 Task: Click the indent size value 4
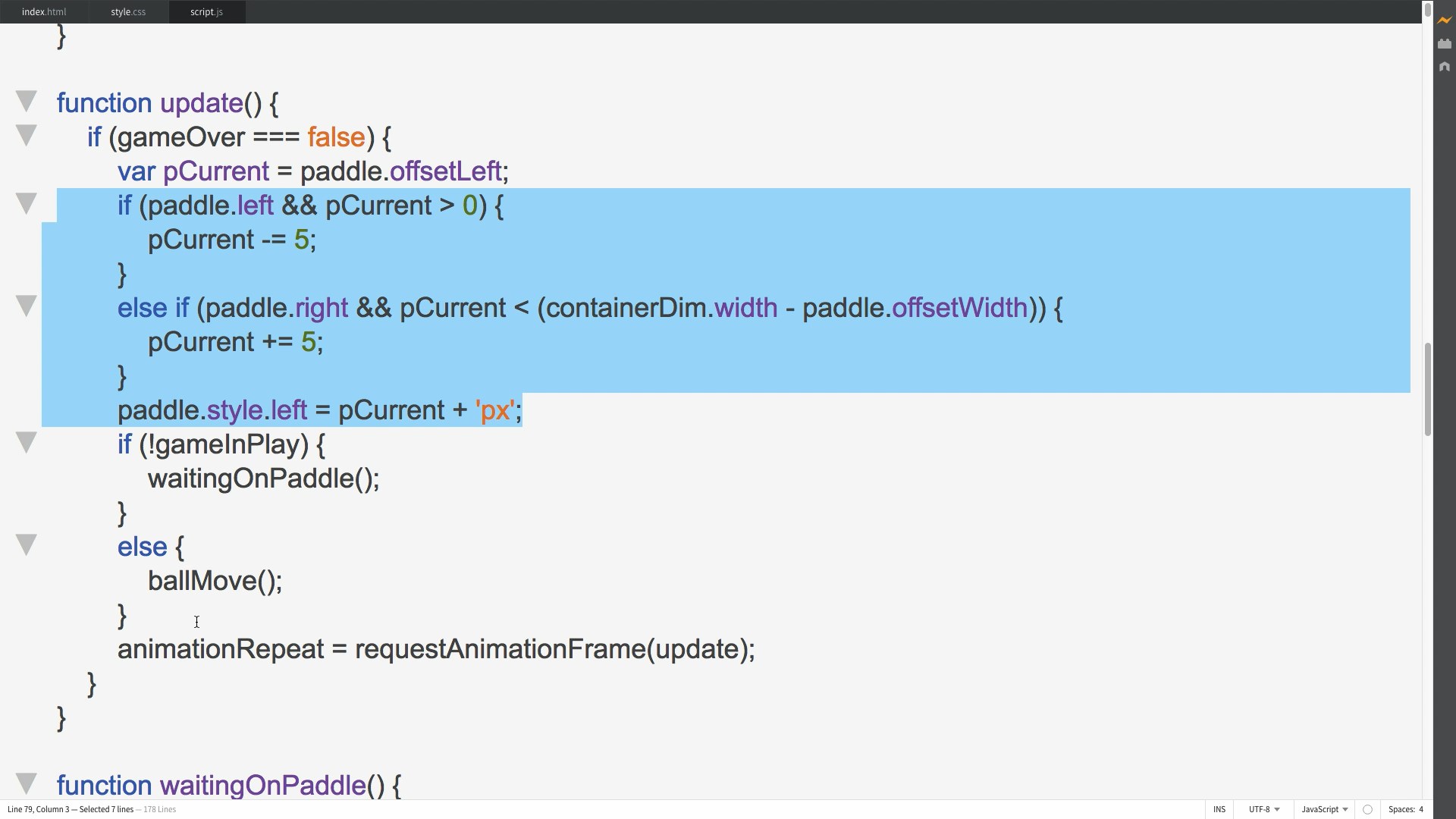click(1421, 809)
